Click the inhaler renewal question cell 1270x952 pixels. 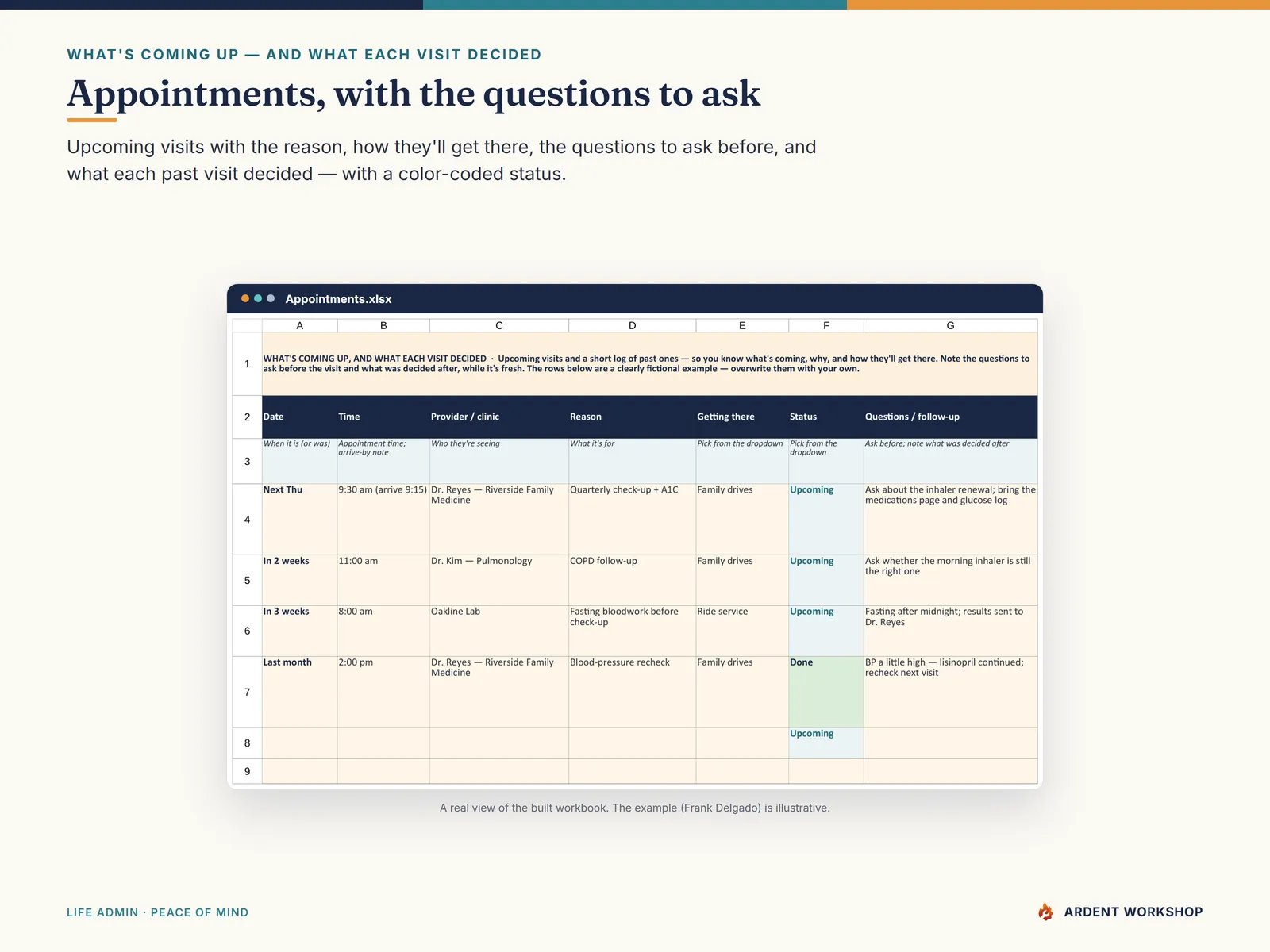point(950,519)
